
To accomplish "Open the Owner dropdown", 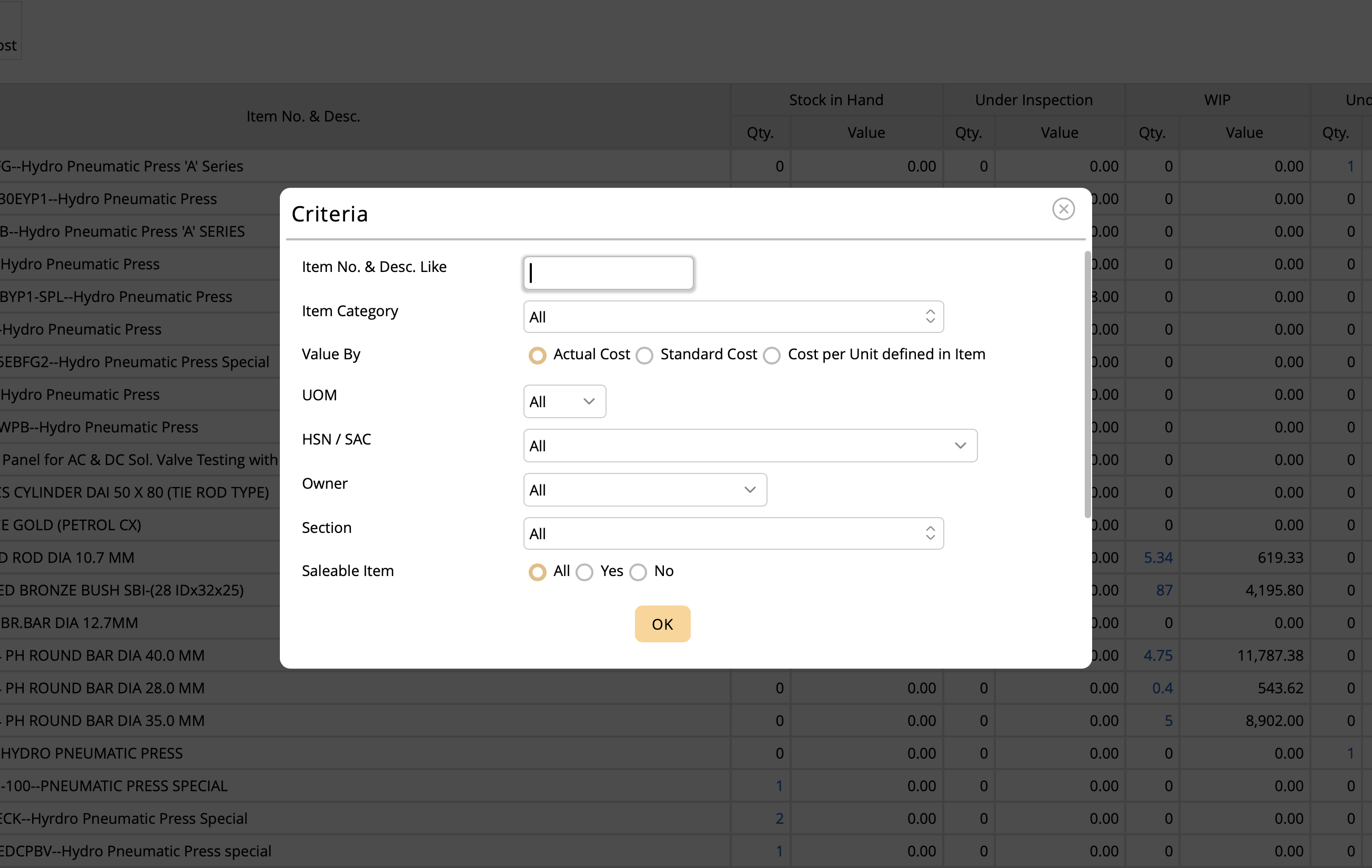I will 645,490.
